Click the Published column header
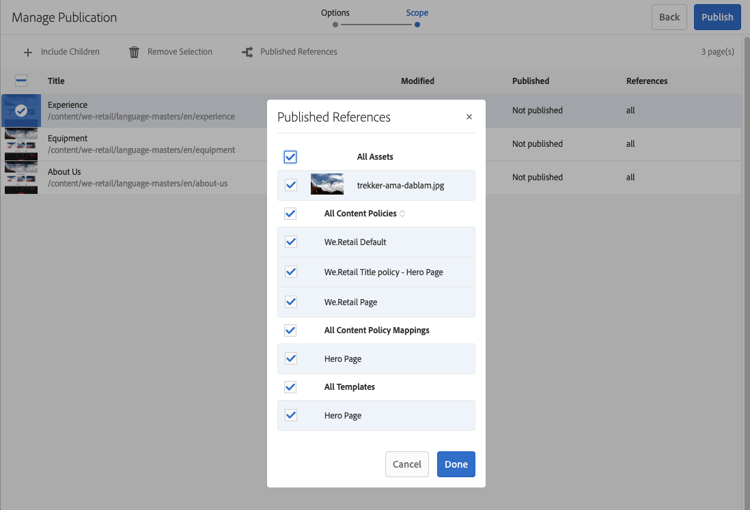Viewport: 750px width, 510px height. (530, 81)
